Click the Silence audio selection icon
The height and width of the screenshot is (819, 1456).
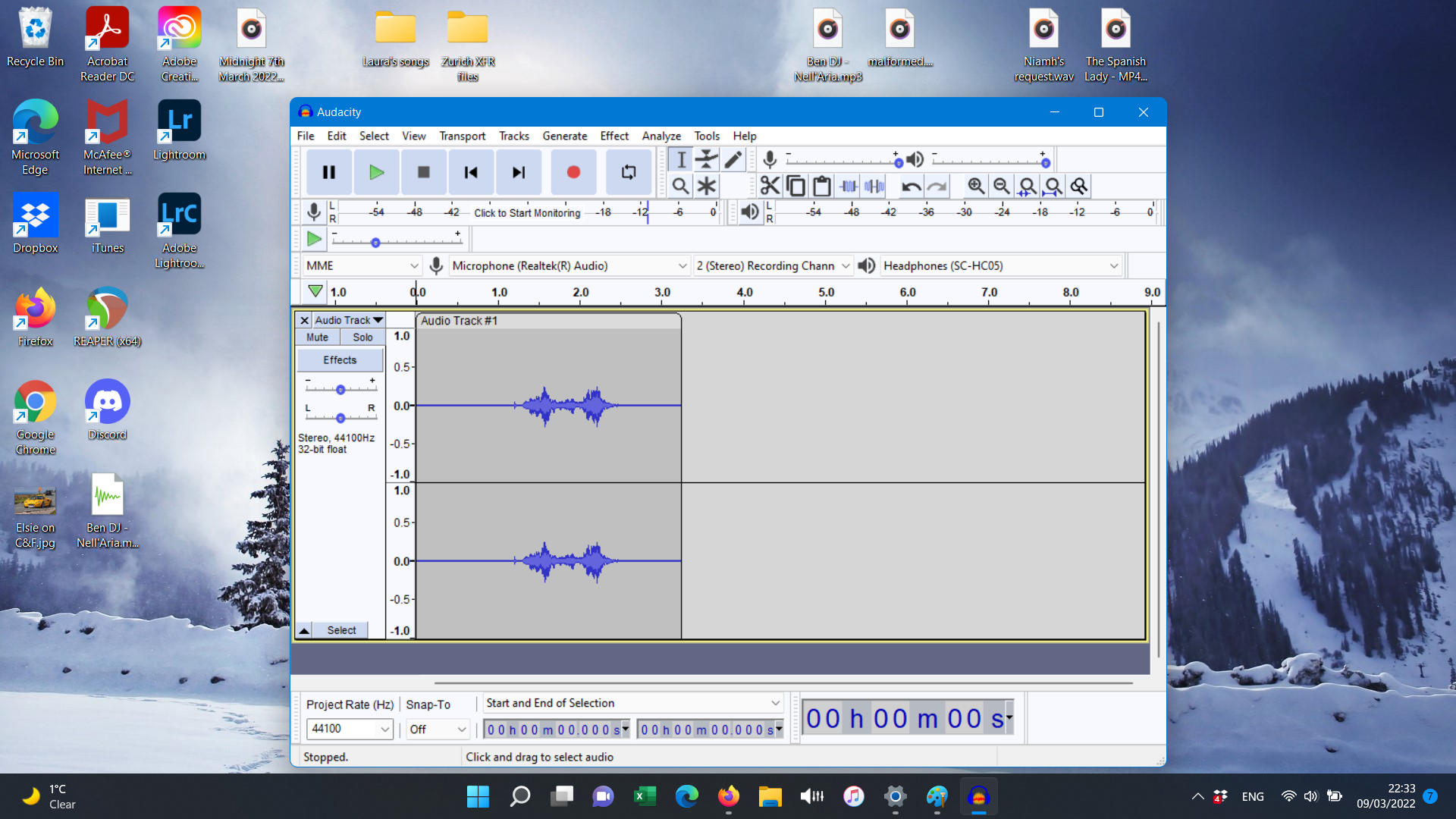click(x=874, y=186)
